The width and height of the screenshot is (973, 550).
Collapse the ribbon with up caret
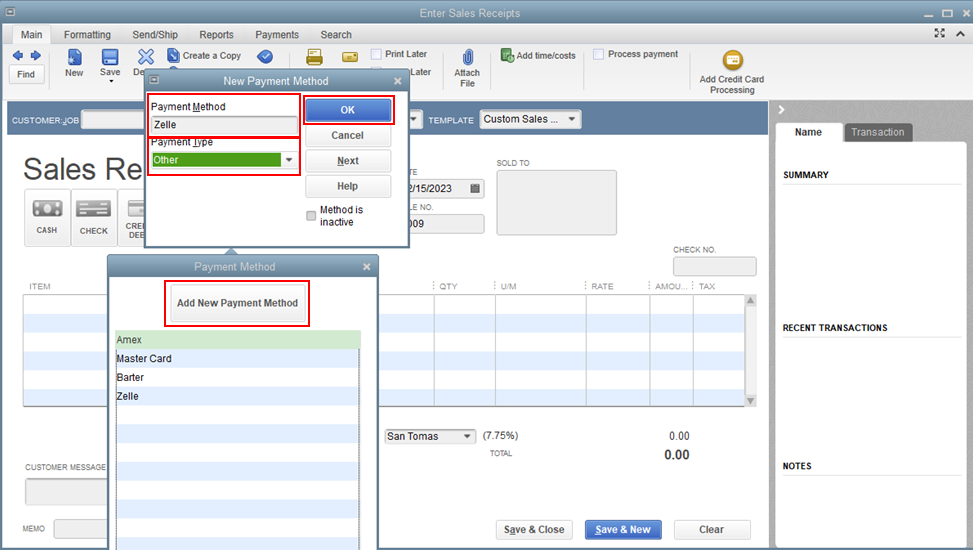coord(960,34)
